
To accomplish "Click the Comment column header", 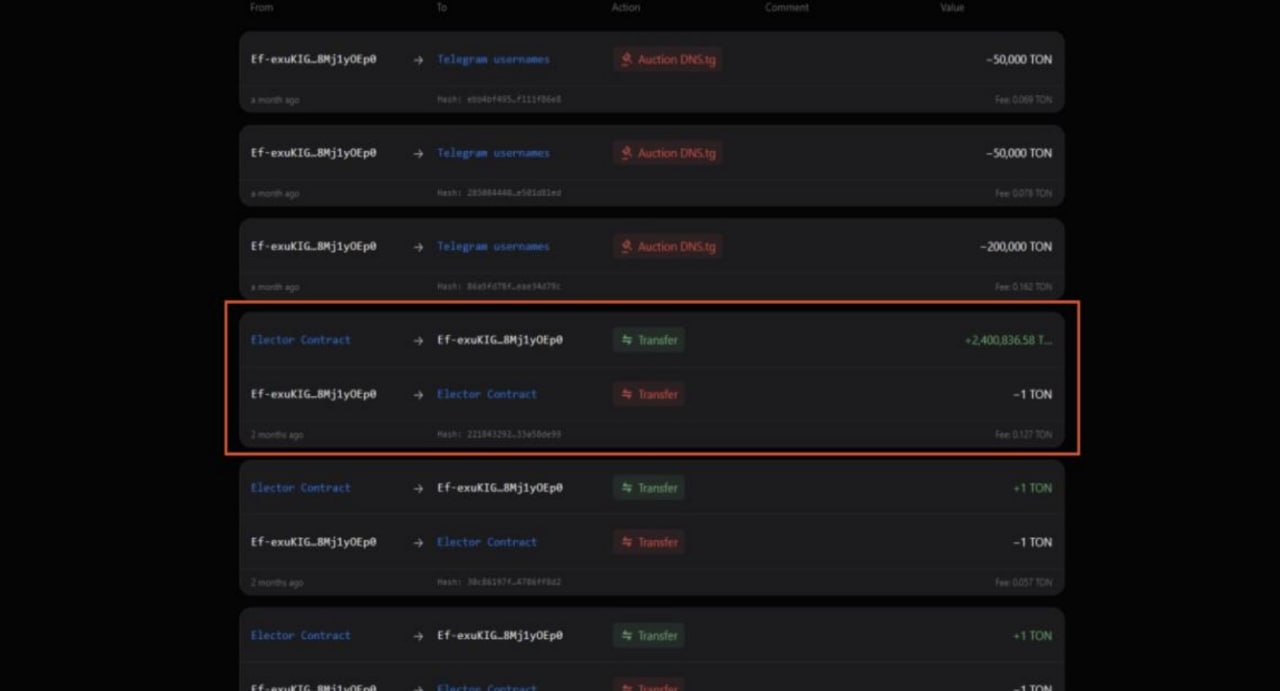I will tap(786, 8).
